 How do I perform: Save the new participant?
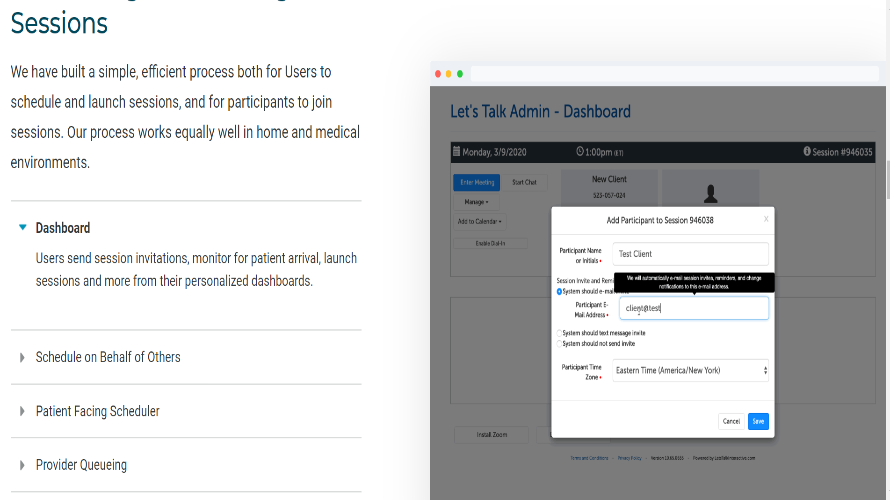[x=758, y=421]
